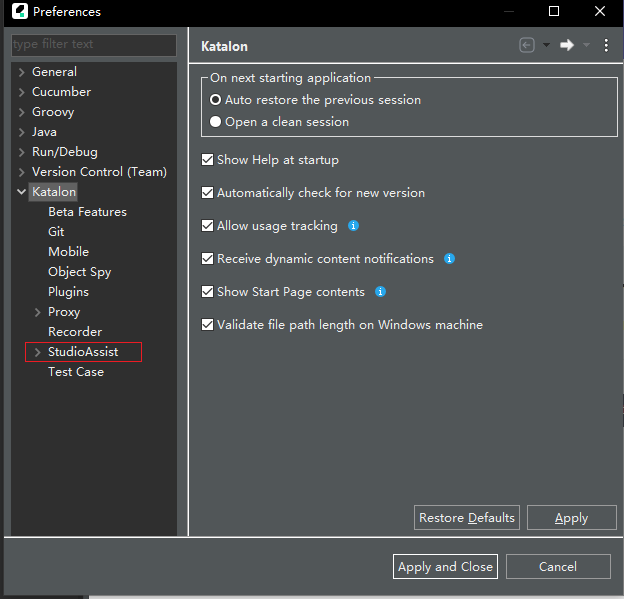Click info icon beside dynamic content notifications
The height and width of the screenshot is (599, 624).
(449, 259)
